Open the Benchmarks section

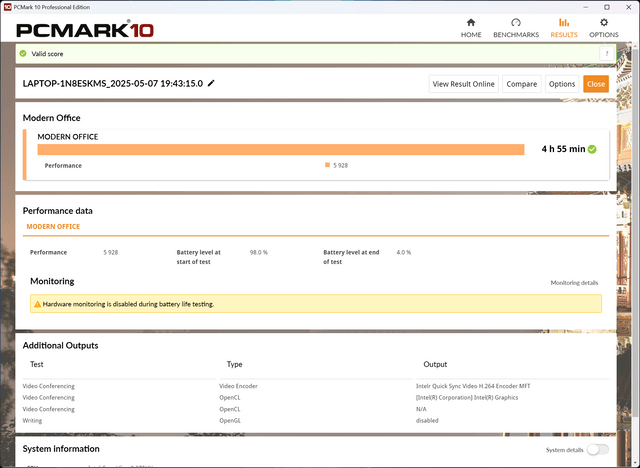516,28
